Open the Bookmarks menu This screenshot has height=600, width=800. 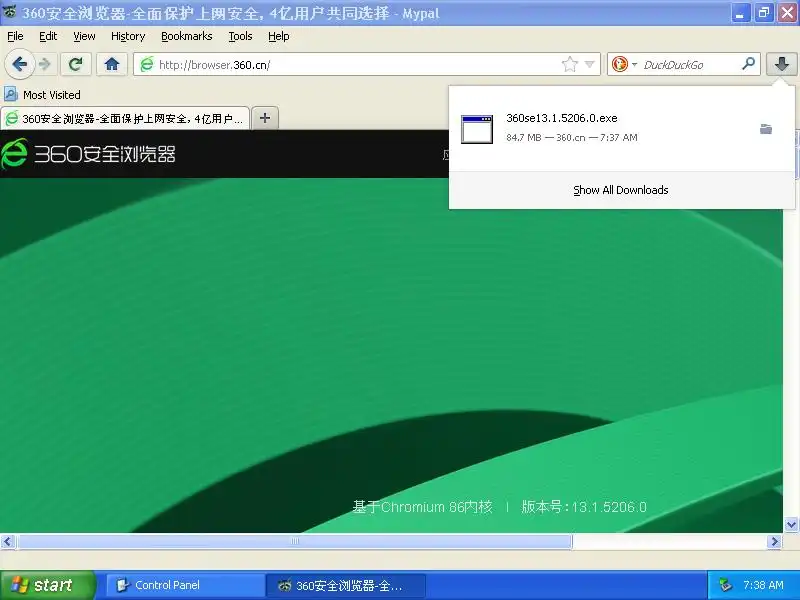click(x=187, y=36)
